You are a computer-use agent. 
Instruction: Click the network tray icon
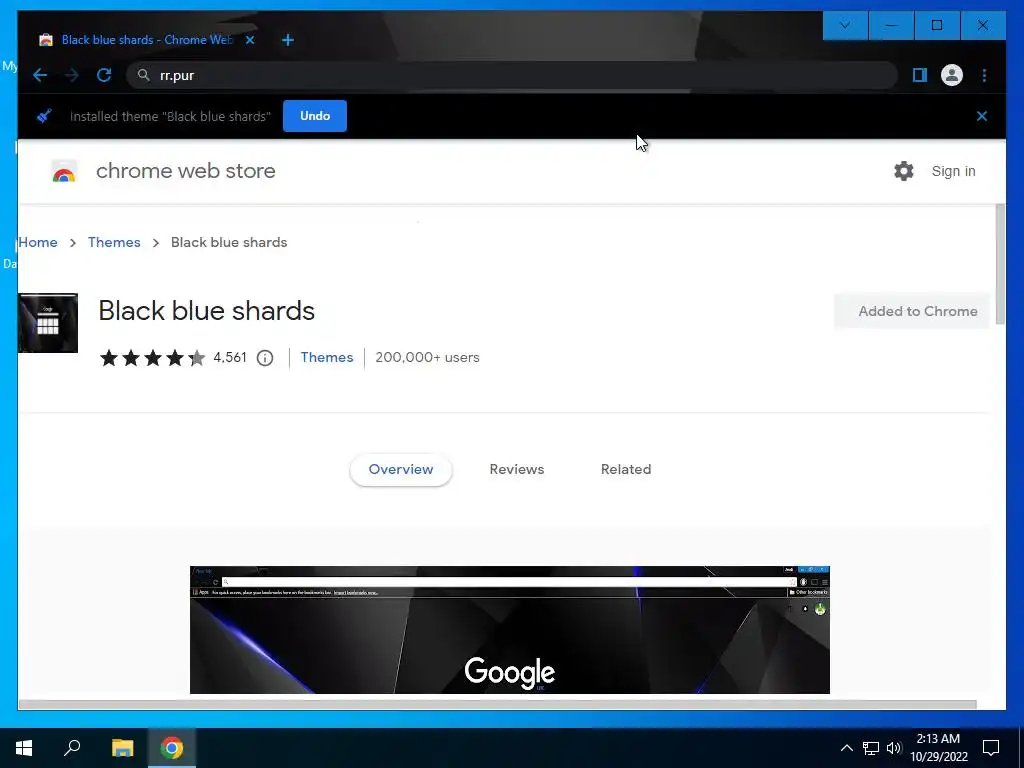point(871,748)
